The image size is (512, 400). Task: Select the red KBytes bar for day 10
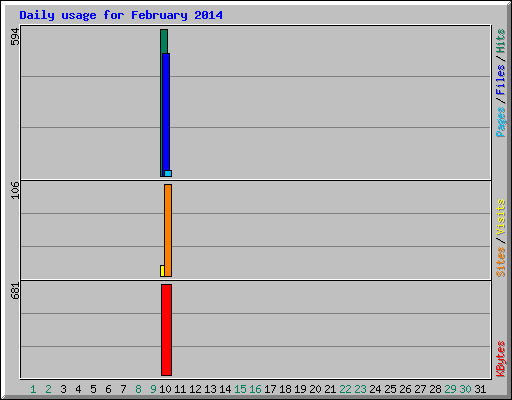166,330
